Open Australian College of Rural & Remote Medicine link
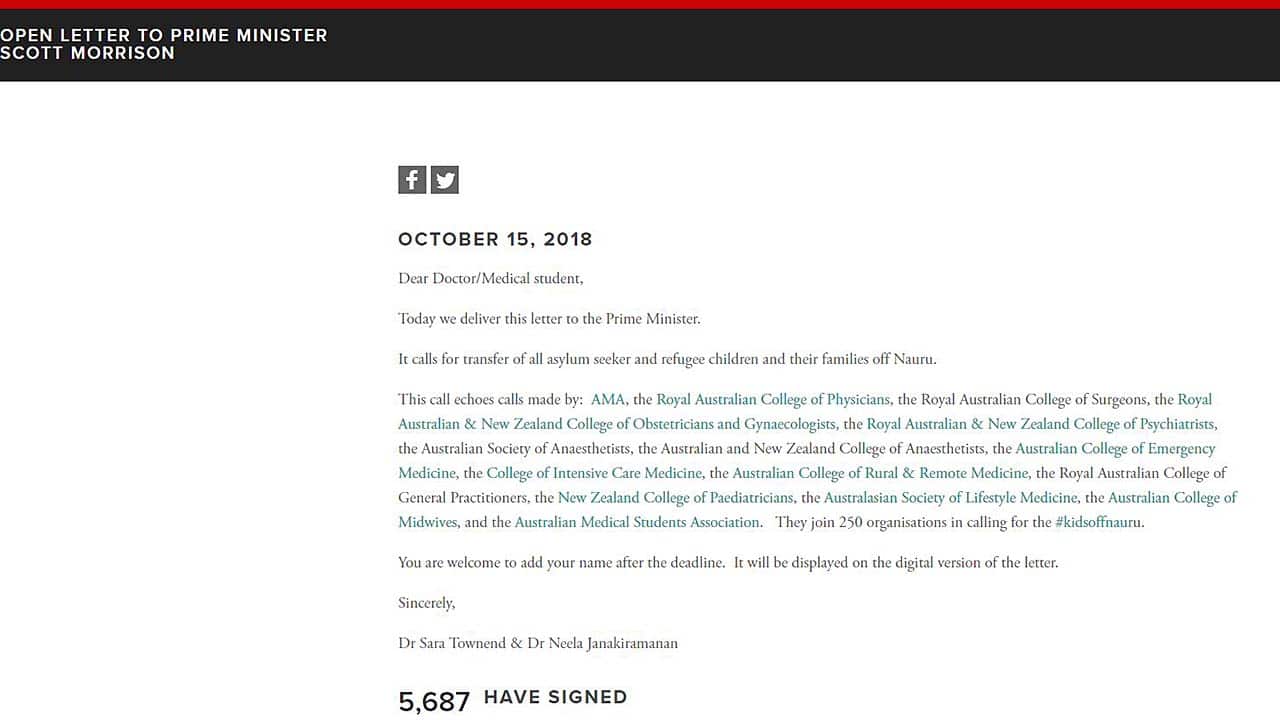 [880, 473]
